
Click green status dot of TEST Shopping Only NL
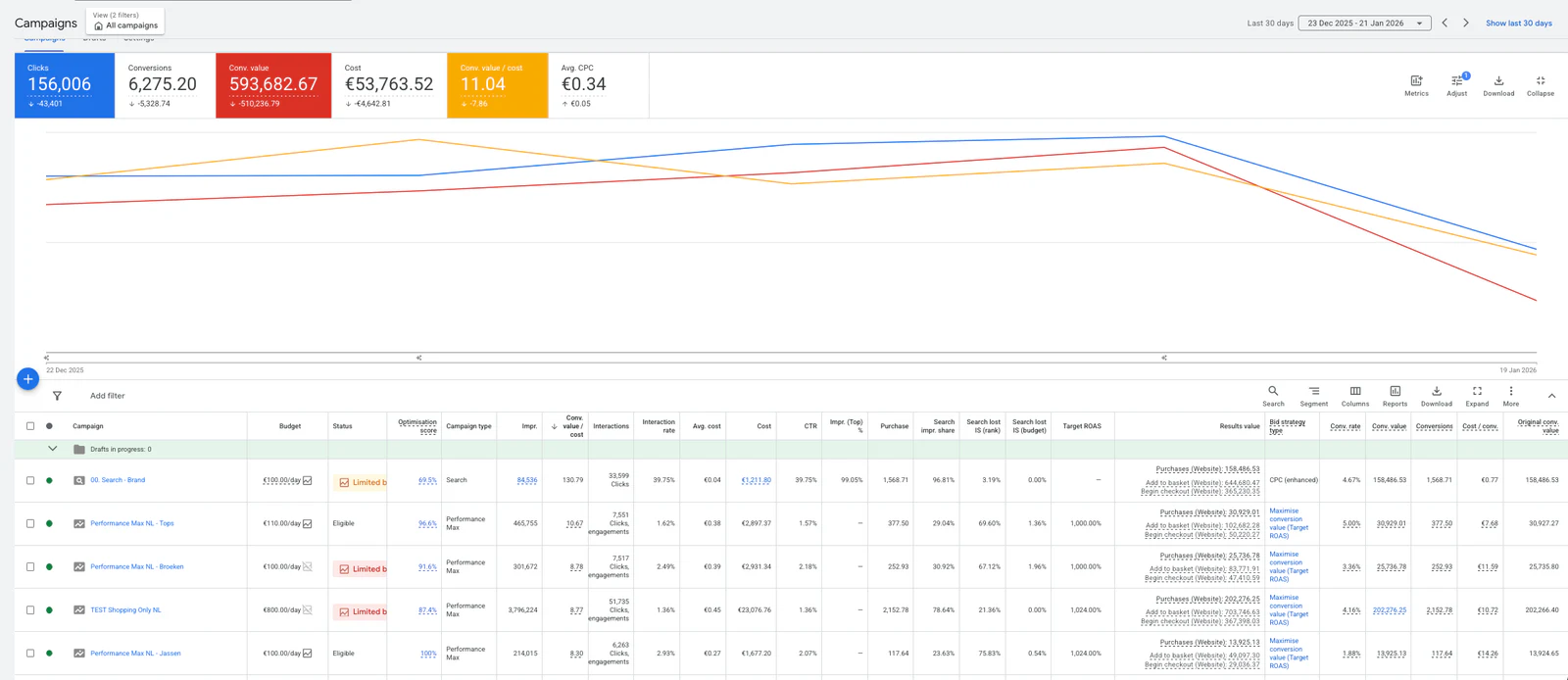pyautogui.click(x=49, y=609)
